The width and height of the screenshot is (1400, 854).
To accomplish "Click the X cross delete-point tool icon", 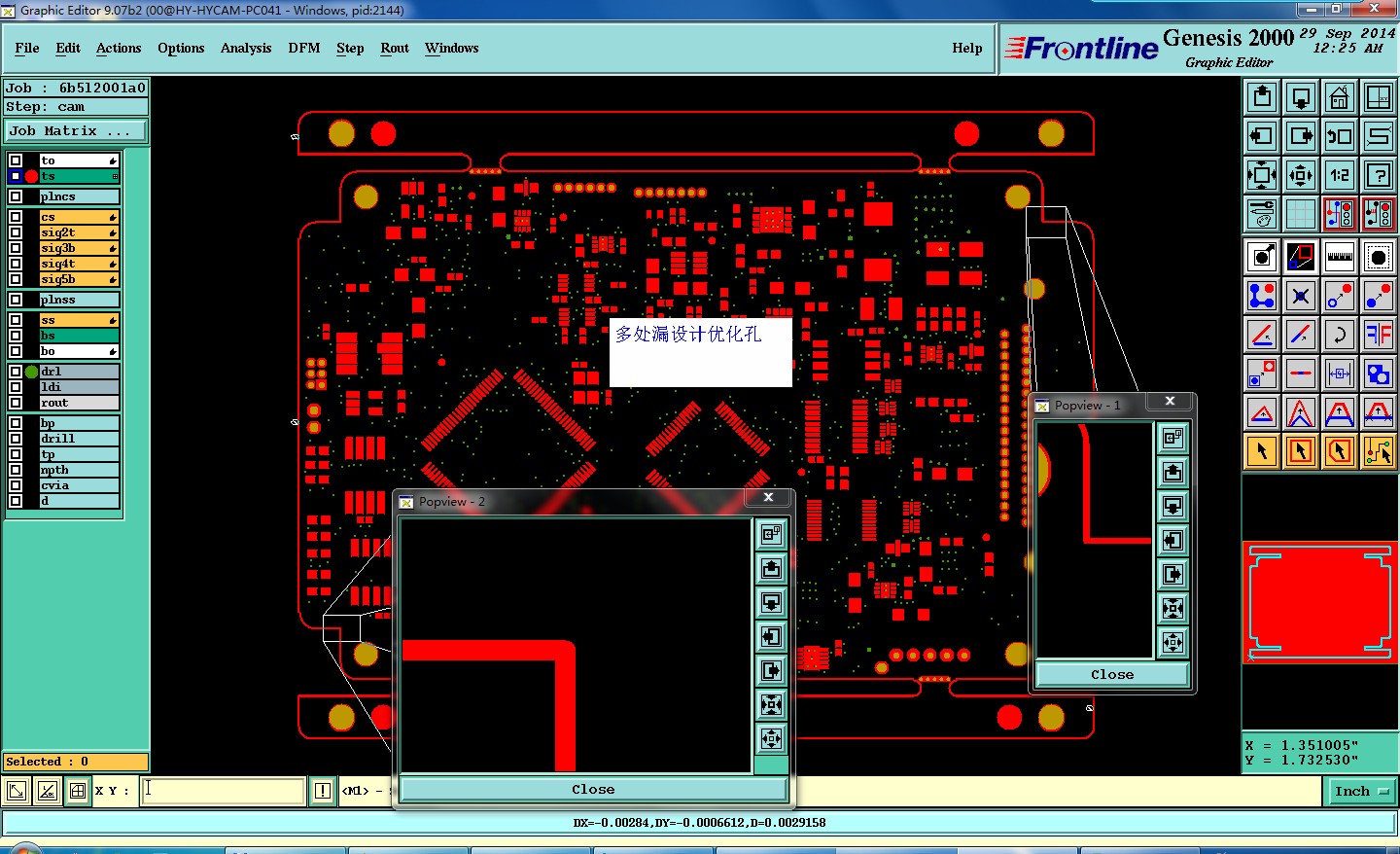I will [1301, 296].
